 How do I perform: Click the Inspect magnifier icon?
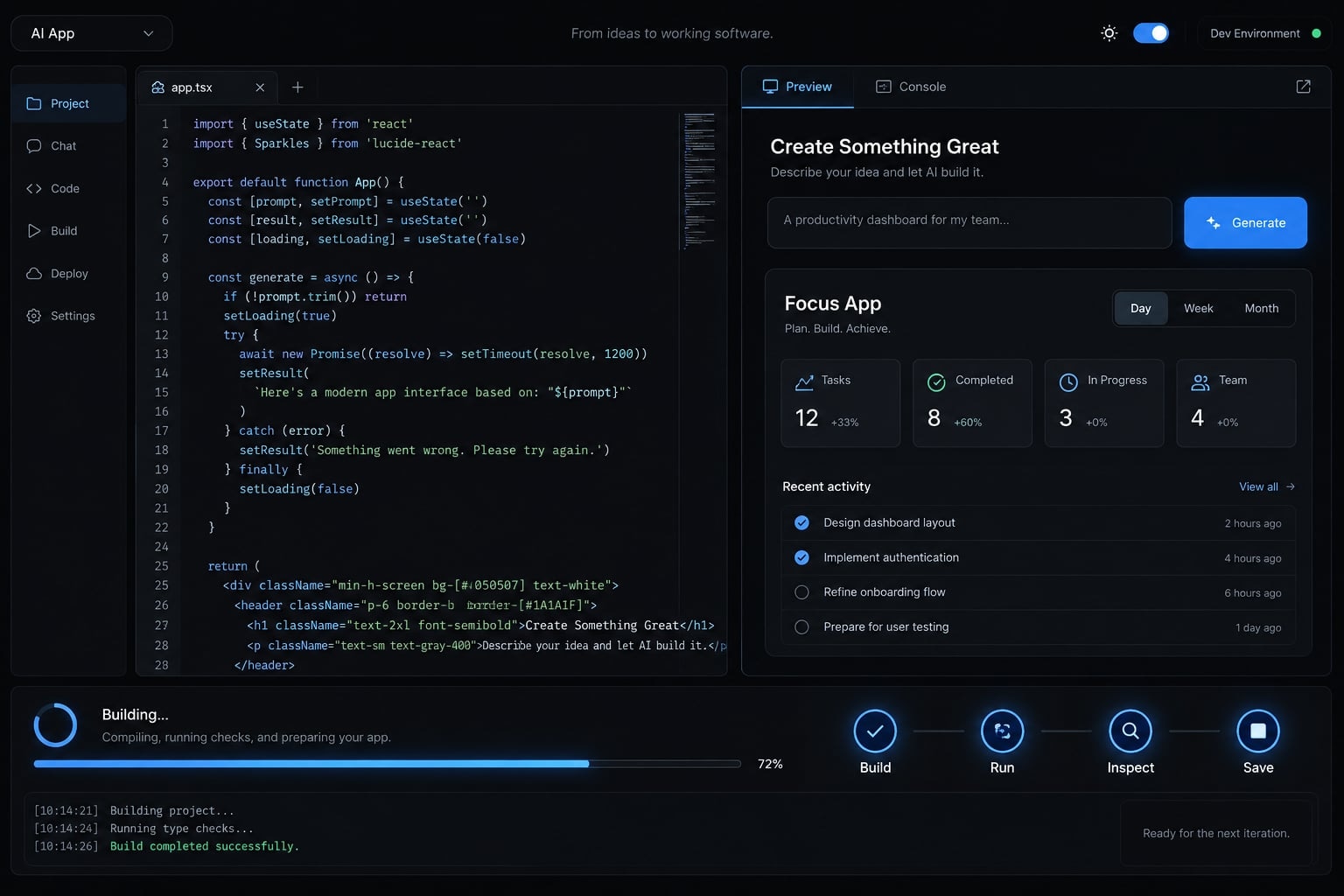(x=1130, y=731)
